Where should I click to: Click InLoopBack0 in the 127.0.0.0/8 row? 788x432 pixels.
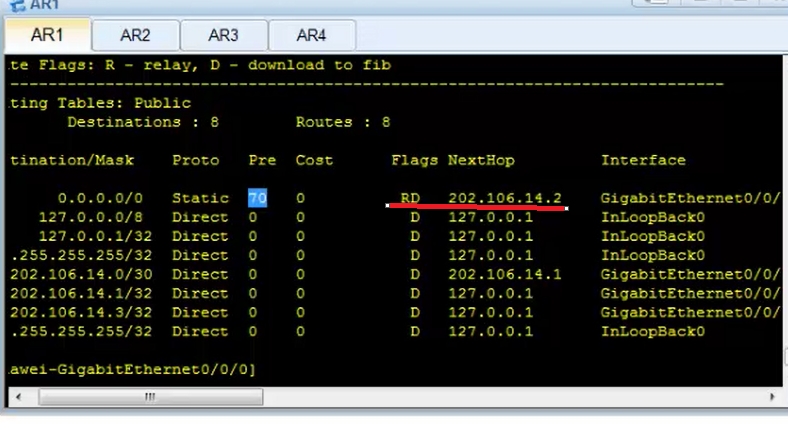pyautogui.click(x=653, y=217)
